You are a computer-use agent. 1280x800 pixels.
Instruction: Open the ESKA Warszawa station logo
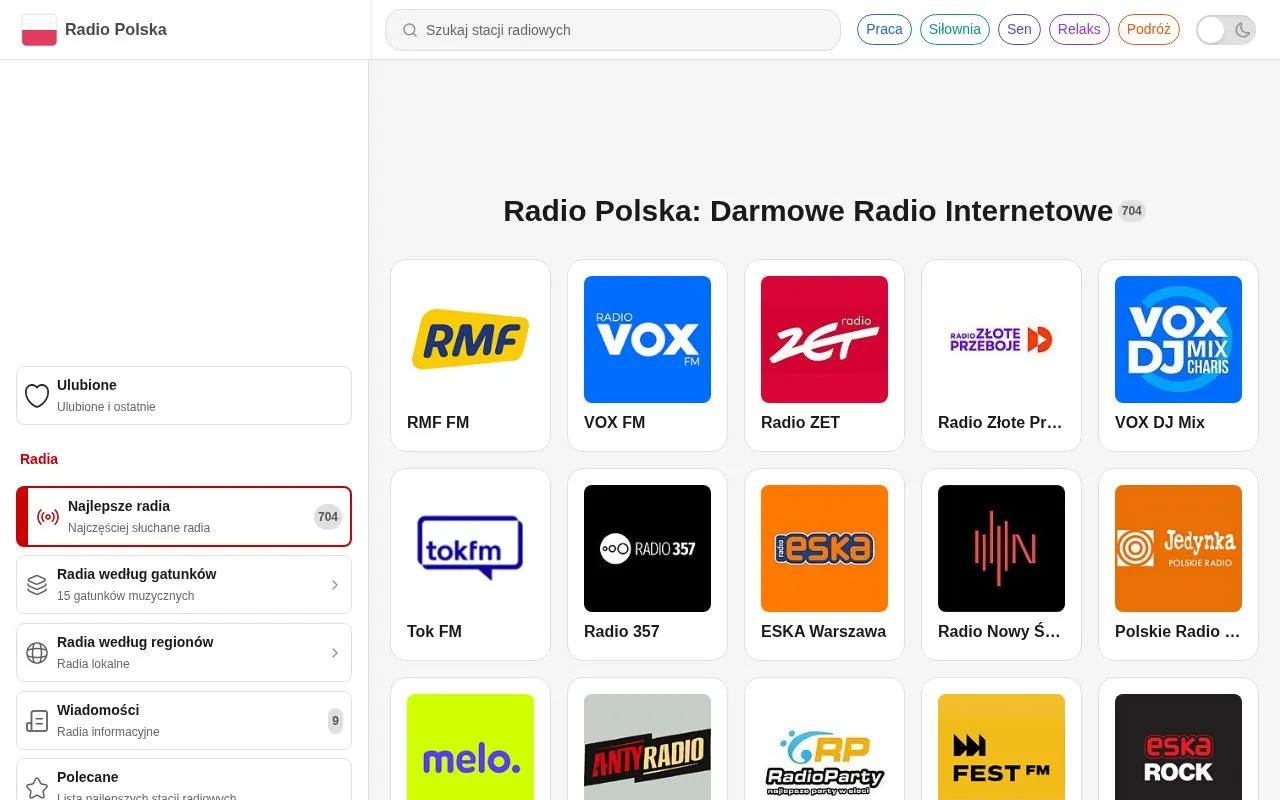(824, 548)
